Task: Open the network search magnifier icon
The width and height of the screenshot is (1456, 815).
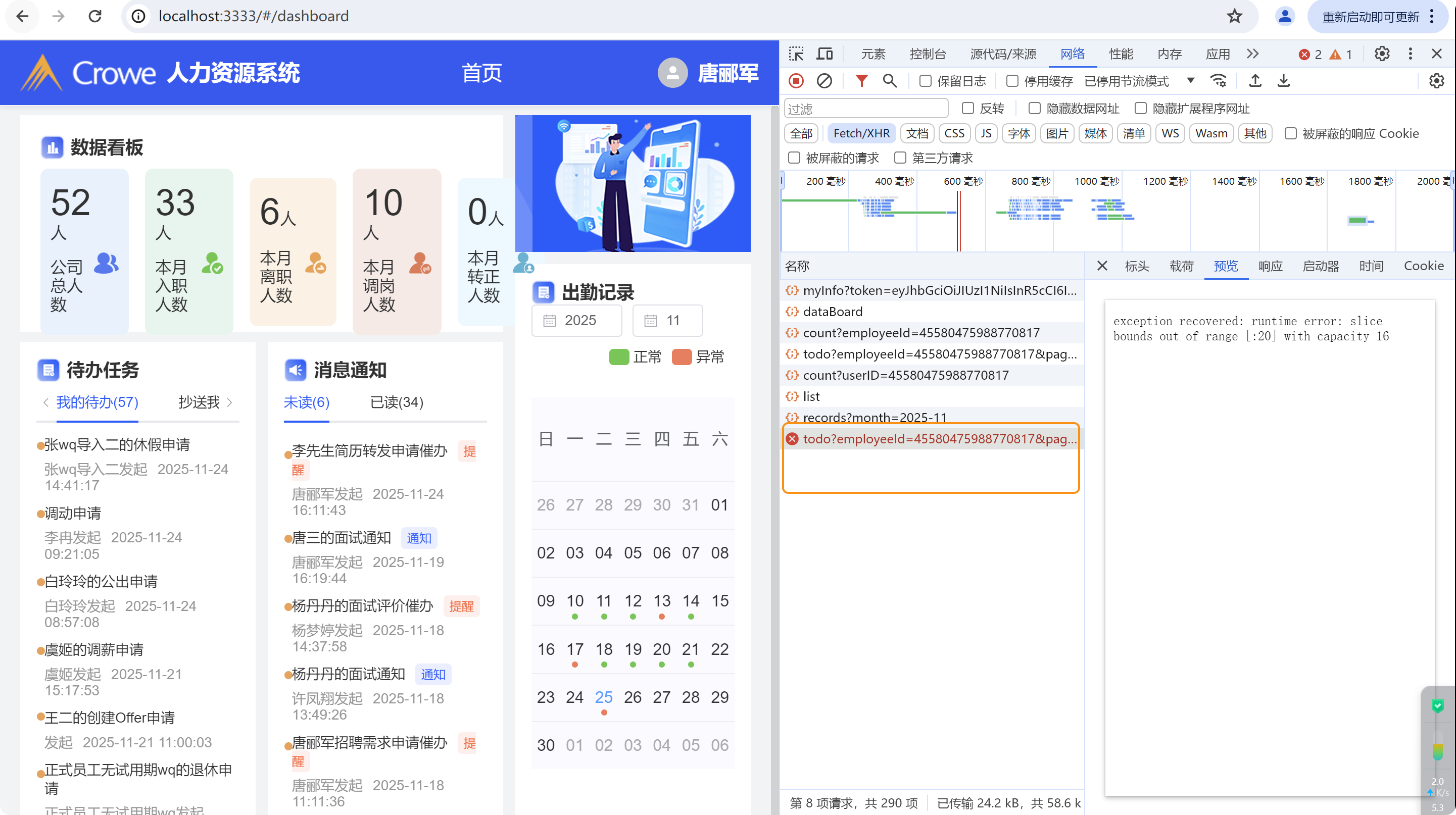Action: [x=890, y=81]
